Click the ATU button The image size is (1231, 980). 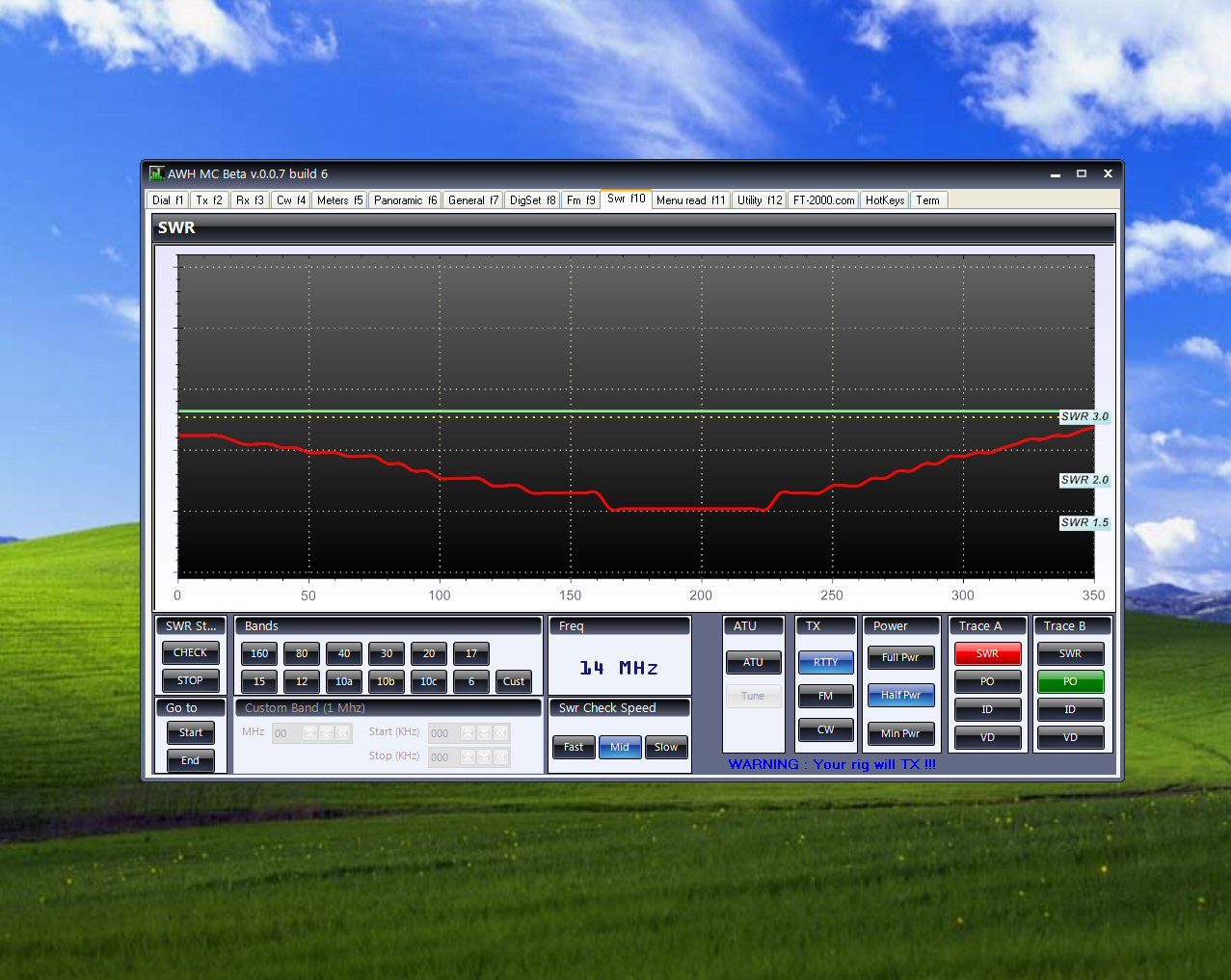pyautogui.click(x=753, y=662)
